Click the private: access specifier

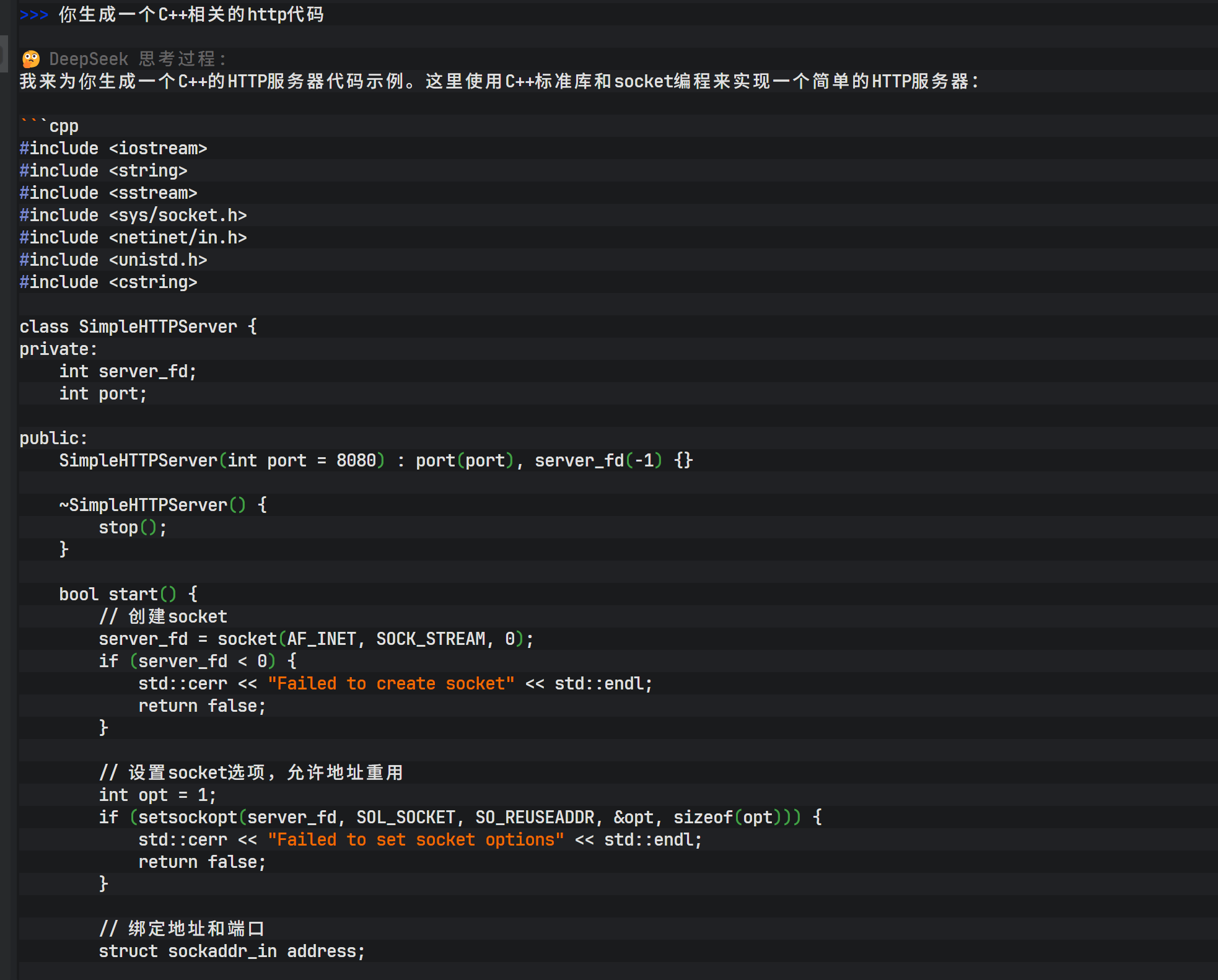(58, 349)
